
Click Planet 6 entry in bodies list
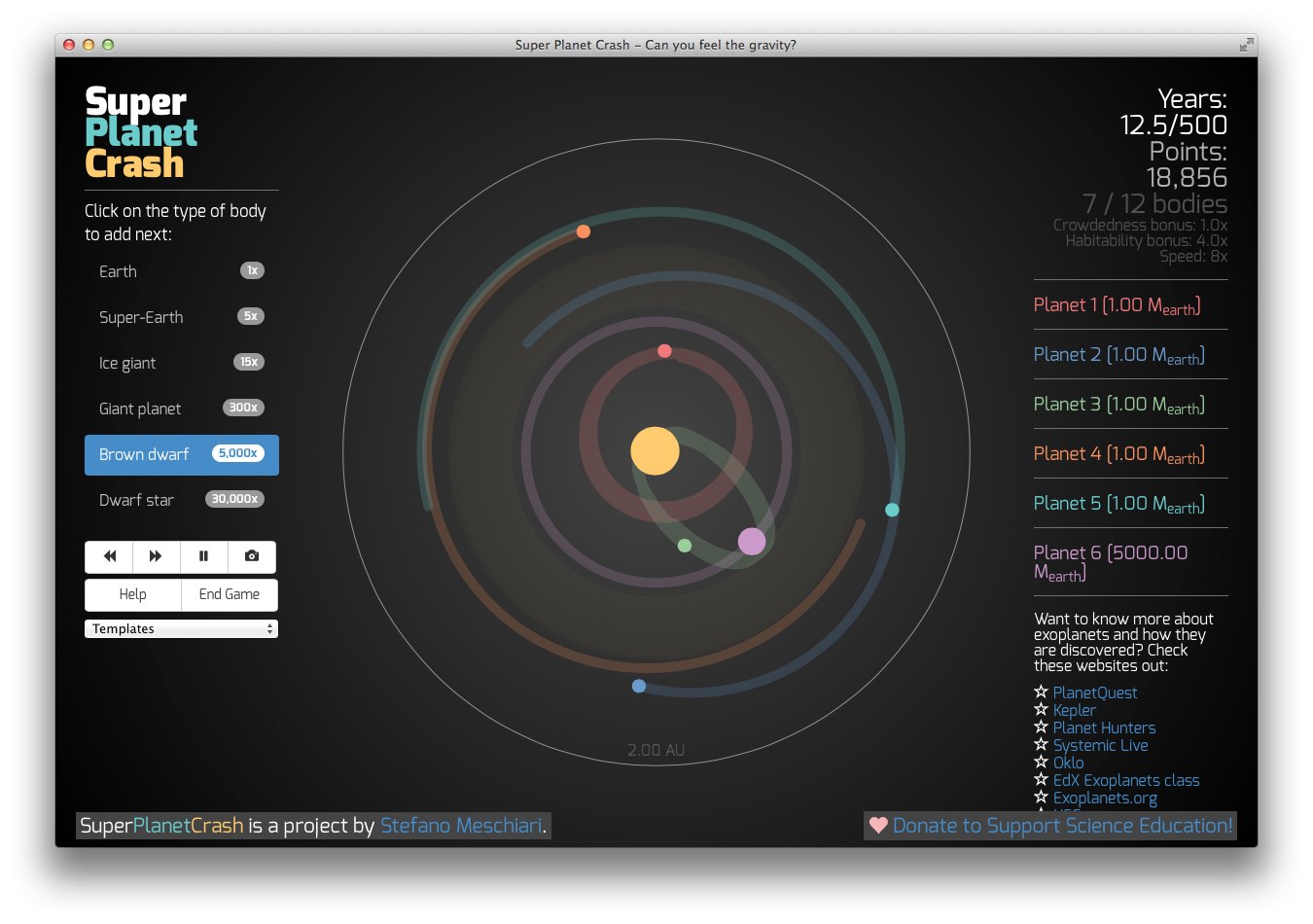(x=1110, y=562)
